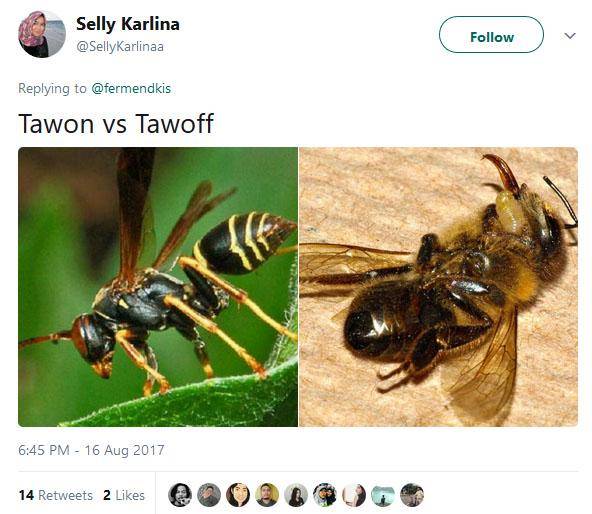Click Selly Karlina's profile avatar
Image resolution: width=592 pixels, height=514 pixels.
tap(42, 34)
